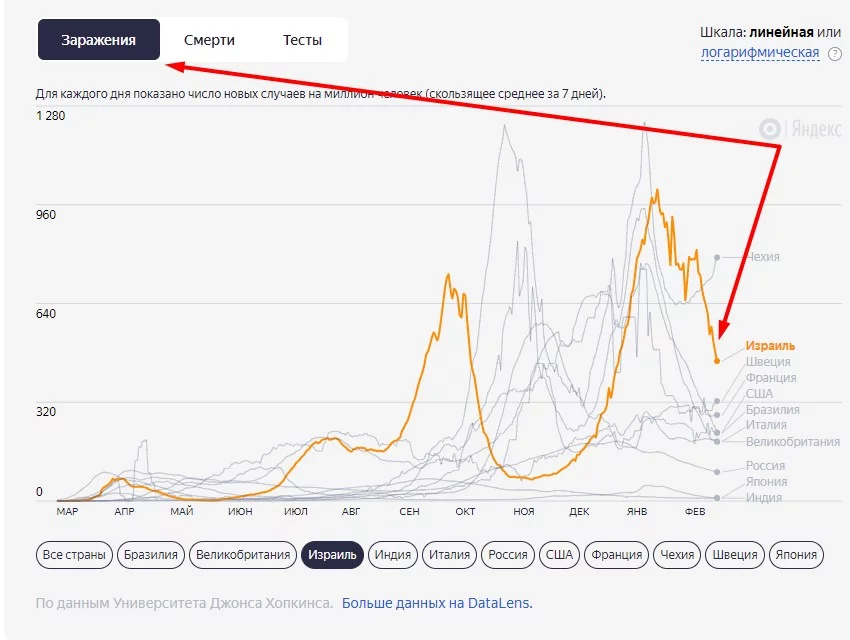Toggle the Все страны filter chip

coord(74,554)
